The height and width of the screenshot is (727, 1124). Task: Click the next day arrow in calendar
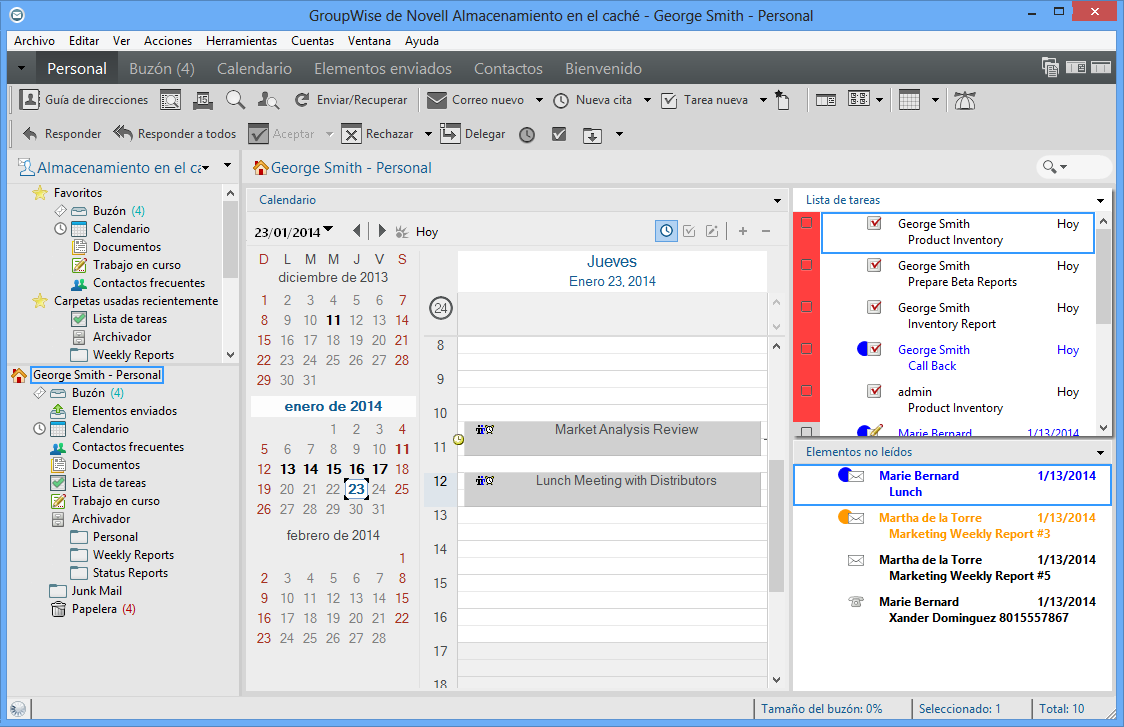(x=382, y=231)
